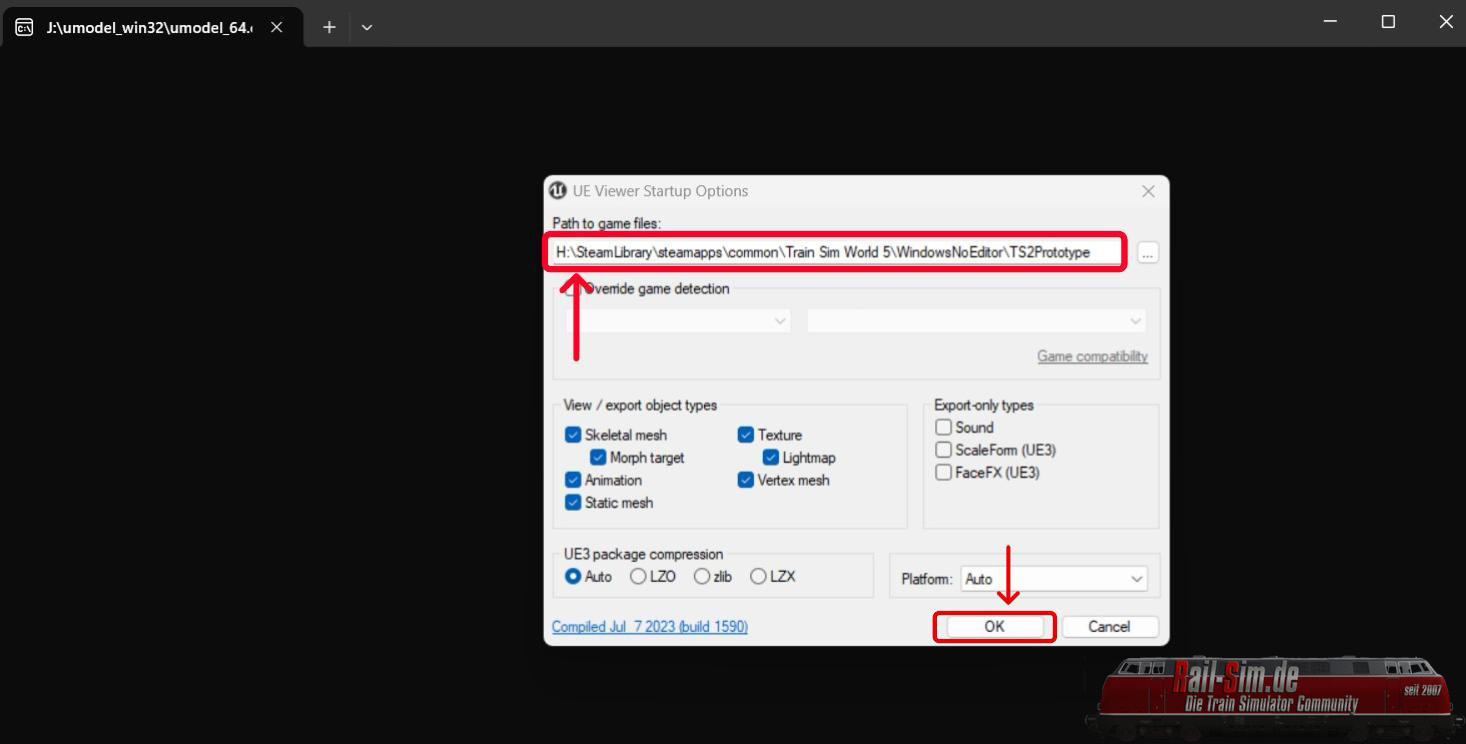
Task: Close the terminal window
Action: (1445, 21)
